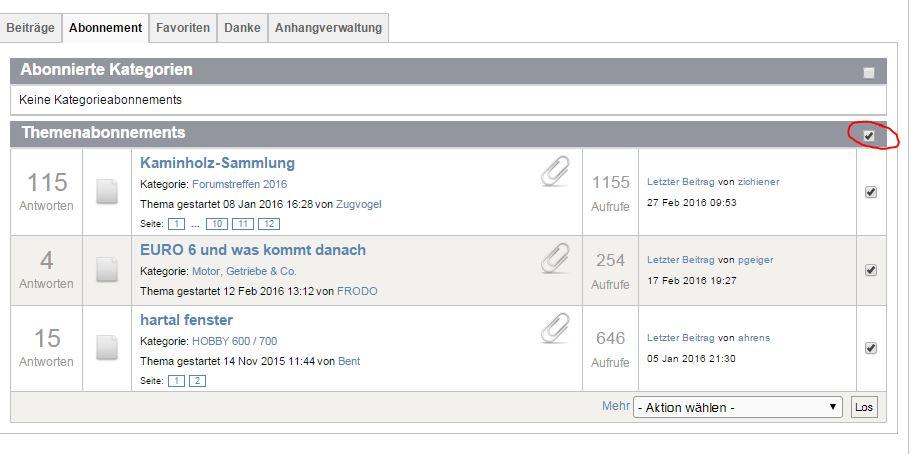Open the Favoriten tab

[x=183, y=28]
